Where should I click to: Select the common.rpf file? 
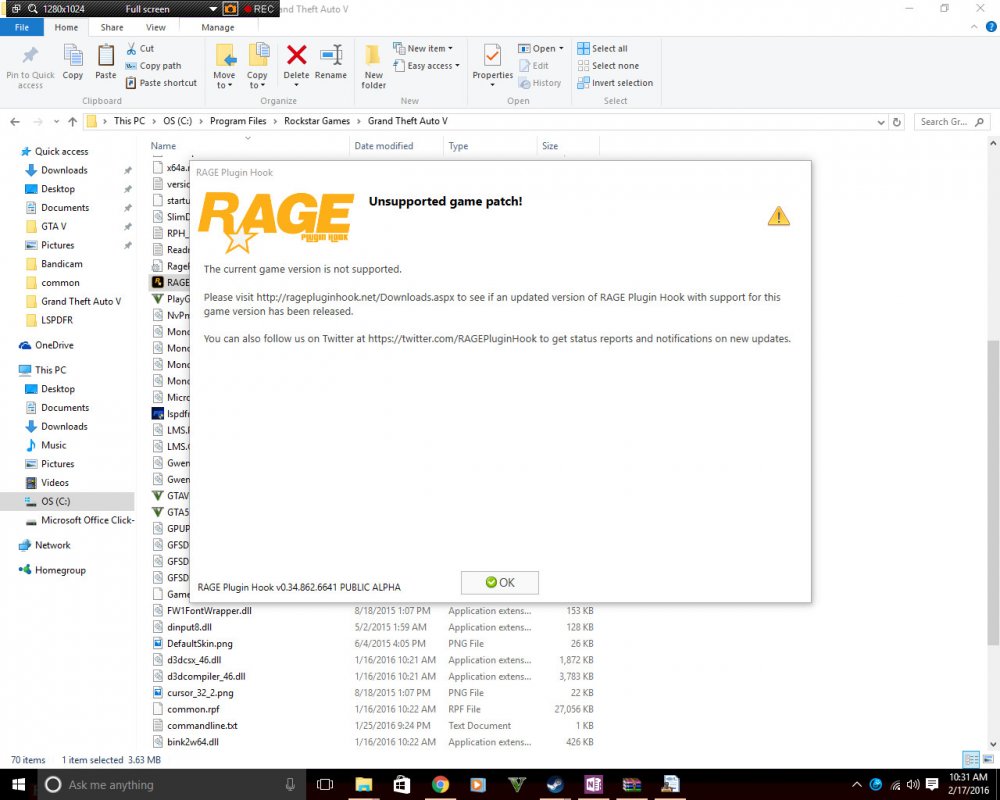point(193,709)
